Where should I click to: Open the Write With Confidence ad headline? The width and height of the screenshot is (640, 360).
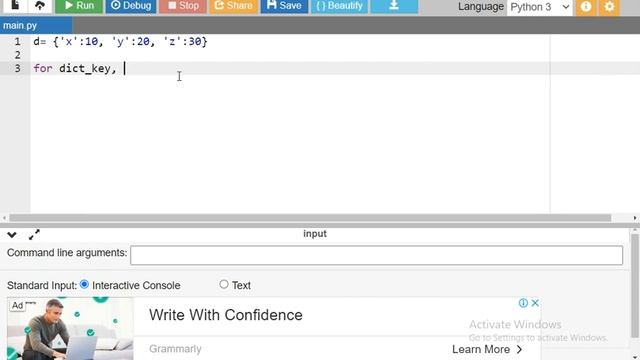(226, 315)
